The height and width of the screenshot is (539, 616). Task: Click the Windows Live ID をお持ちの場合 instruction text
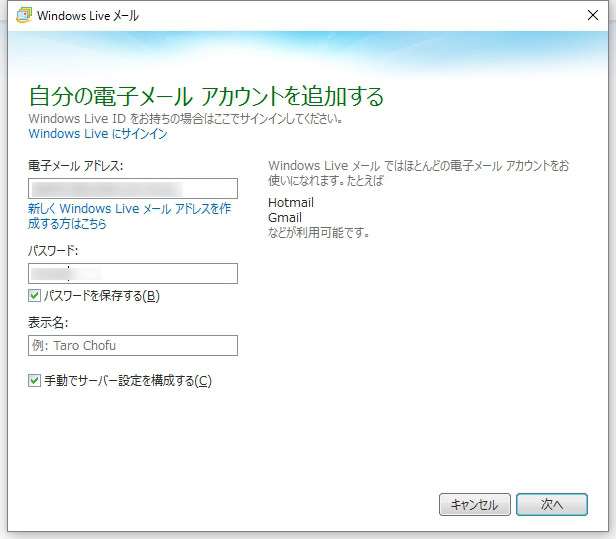point(186,118)
